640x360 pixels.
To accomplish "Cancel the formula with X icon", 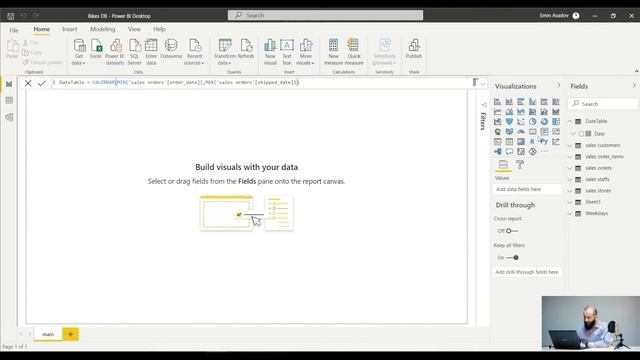I will pos(28,83).
